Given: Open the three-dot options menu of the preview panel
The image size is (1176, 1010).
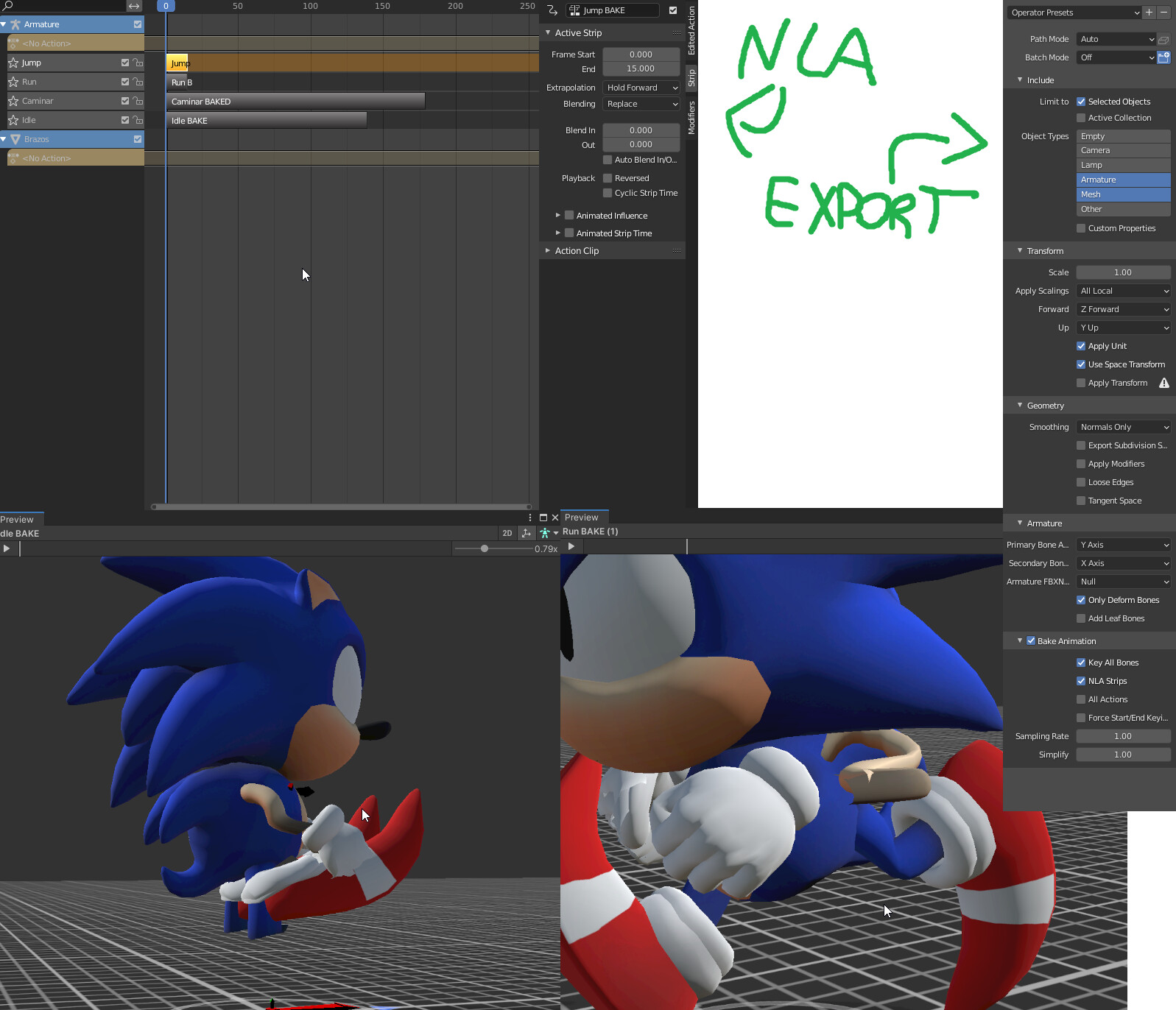Looking at the screenshot, I should coord(530,518).
